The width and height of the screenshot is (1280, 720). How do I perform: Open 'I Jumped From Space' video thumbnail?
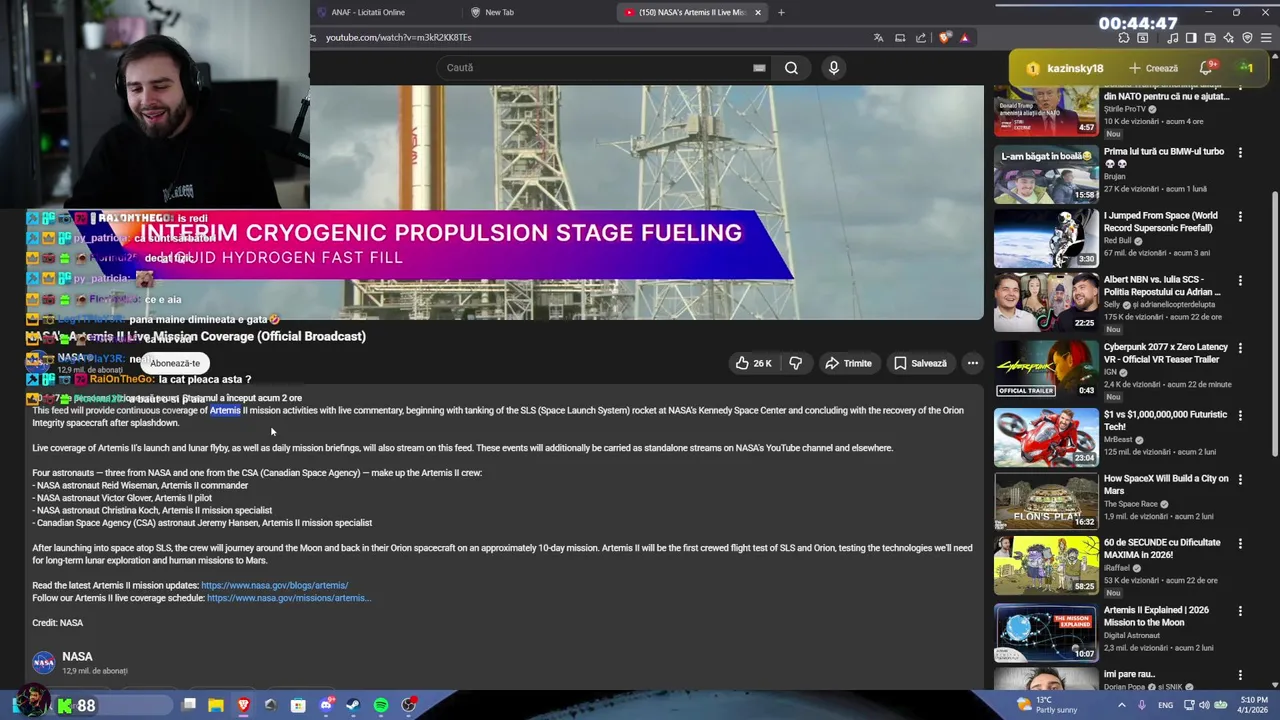[x=1046, y=239]
